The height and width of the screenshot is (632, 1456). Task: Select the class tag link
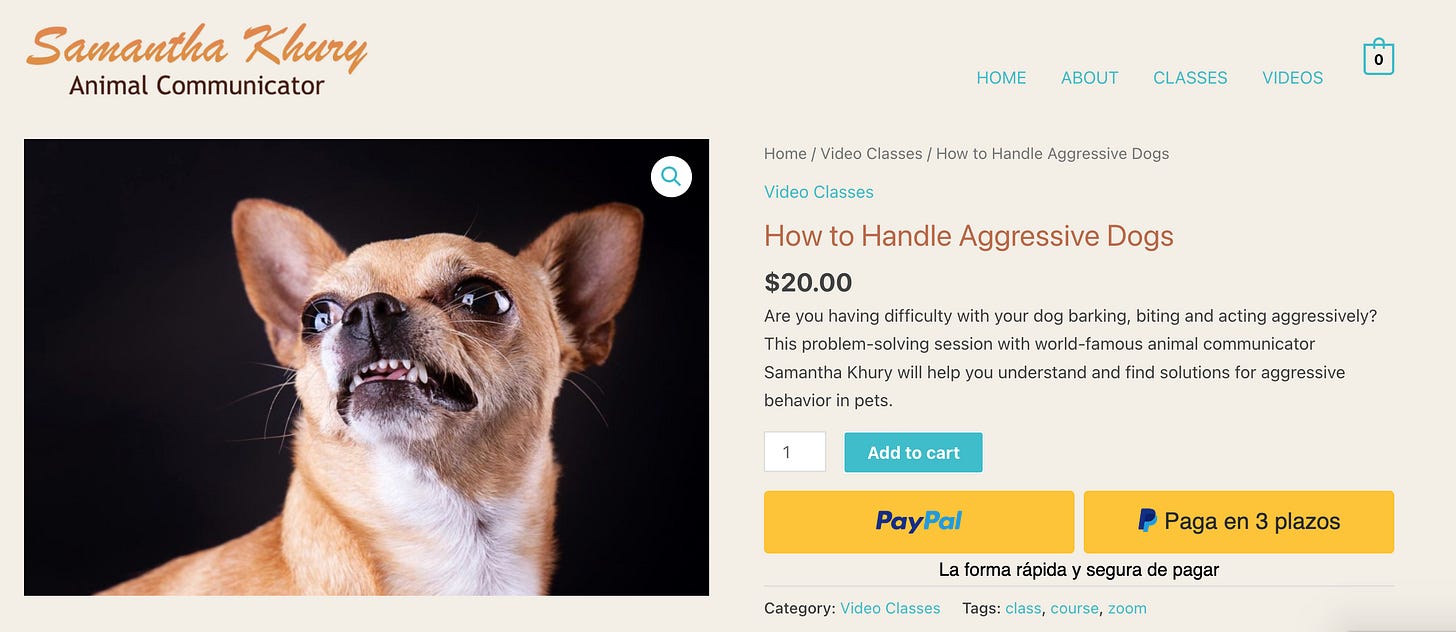click(x=1023, y=608)
